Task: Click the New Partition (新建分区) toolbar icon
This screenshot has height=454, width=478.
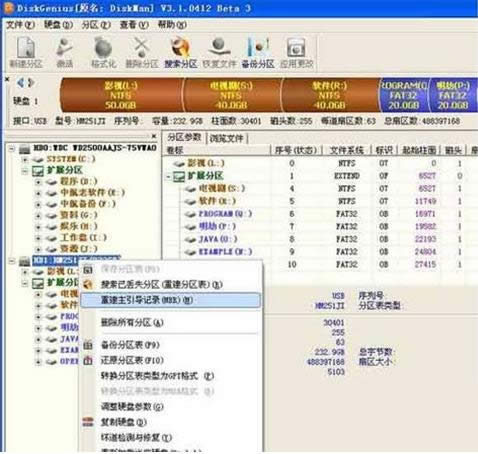Action: click(x=26, y=52)
